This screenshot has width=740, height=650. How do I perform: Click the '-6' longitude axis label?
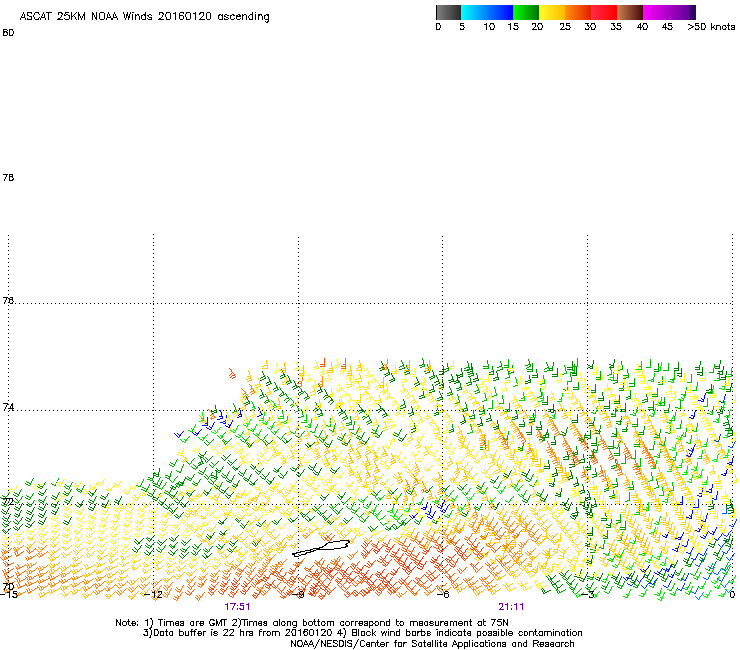tap(442, 594)
